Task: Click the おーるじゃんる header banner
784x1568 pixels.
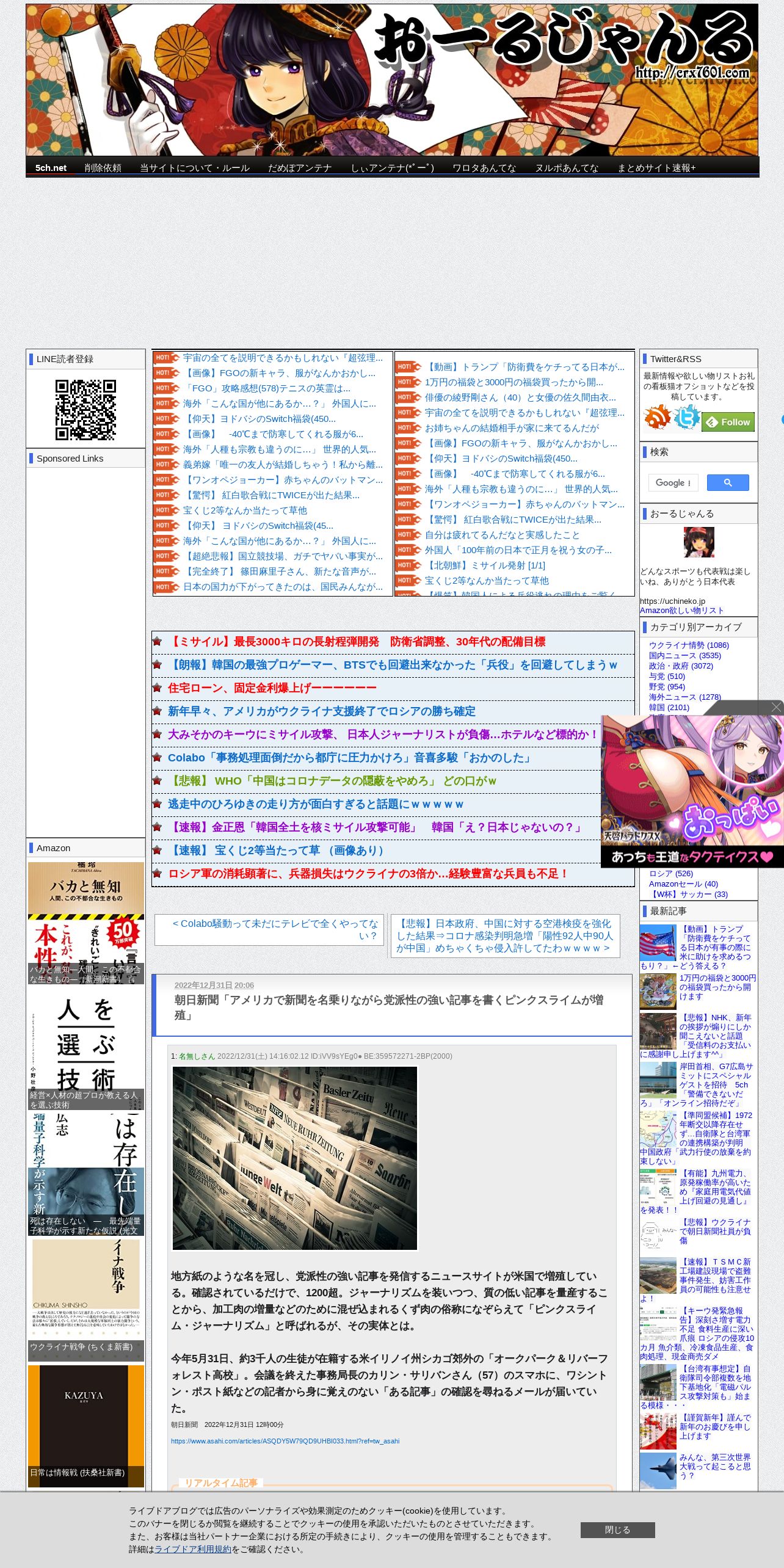Action: [392, 80]
